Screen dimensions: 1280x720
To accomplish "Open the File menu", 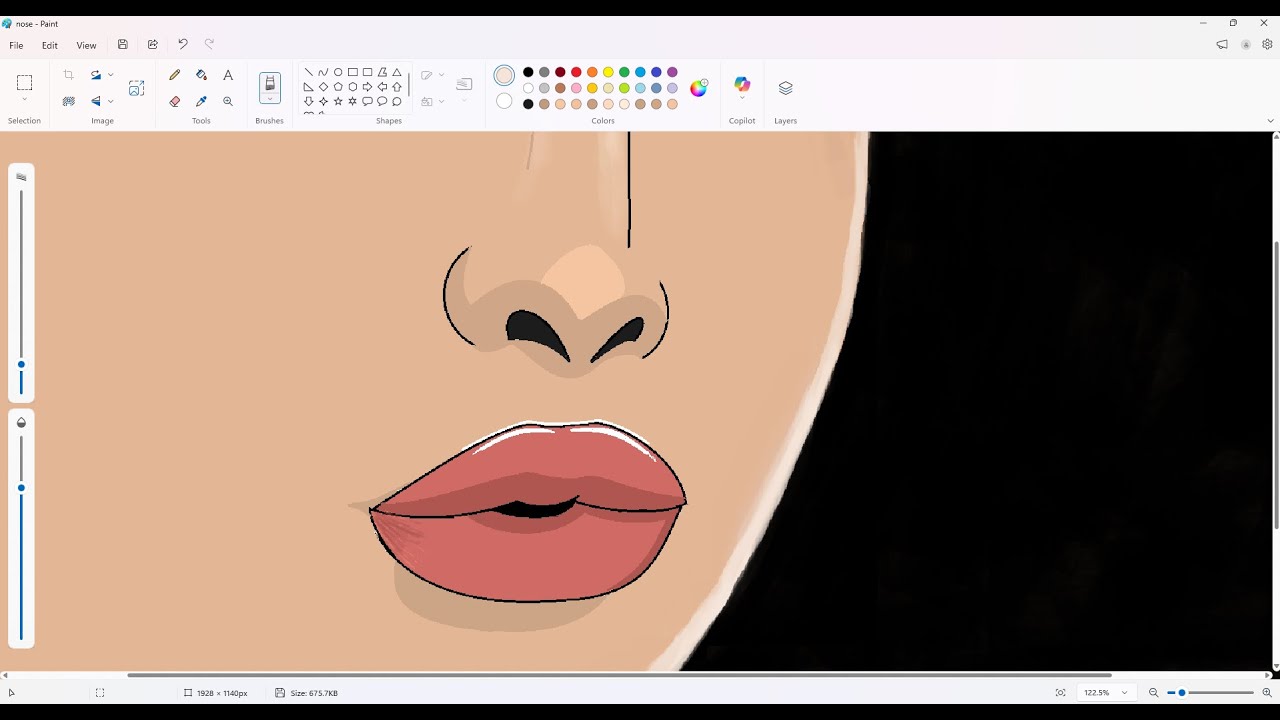I will 16,45.
